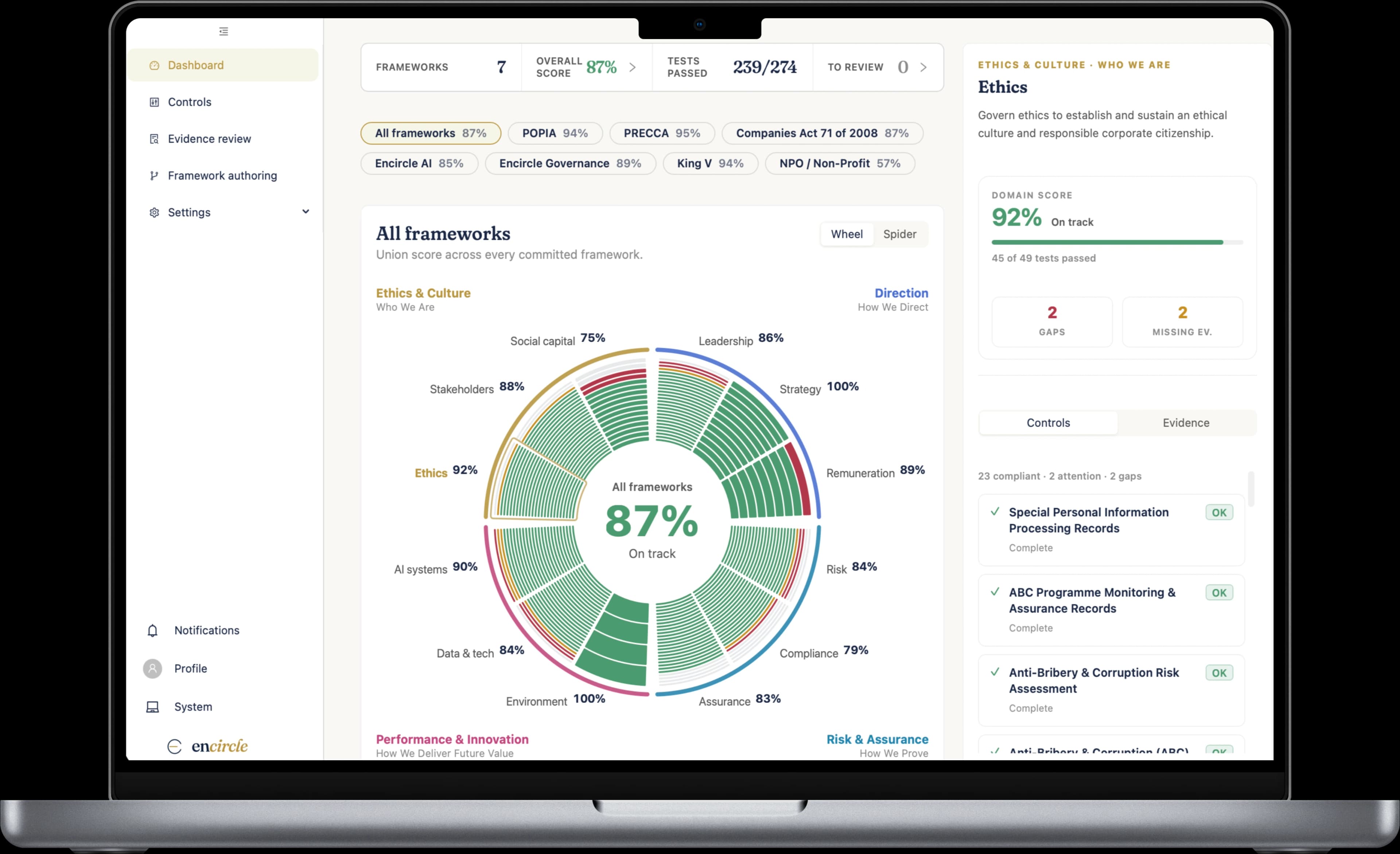
Task: Click the System laptop icon
Action: [x=152, y=707]
